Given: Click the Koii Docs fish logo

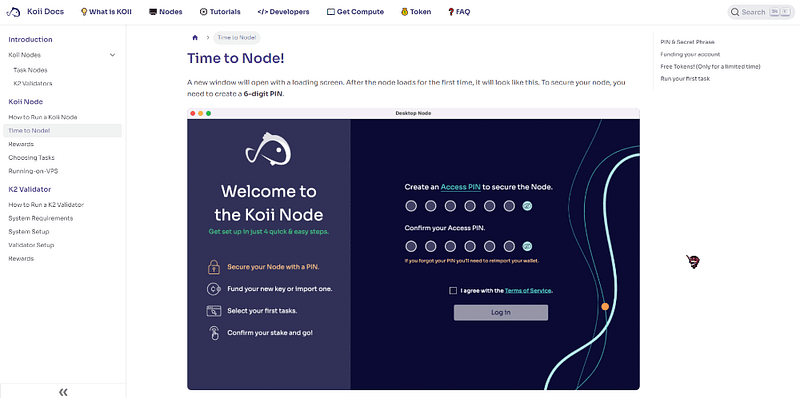Looking at the screenshot, I should click(13, 12).
